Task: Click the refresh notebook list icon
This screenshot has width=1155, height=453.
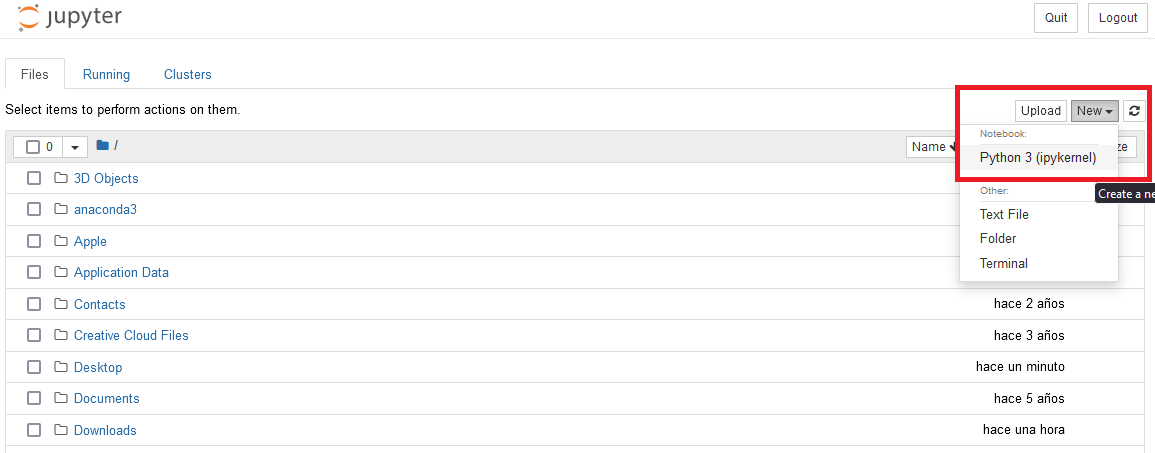Action: [1134, 111]
